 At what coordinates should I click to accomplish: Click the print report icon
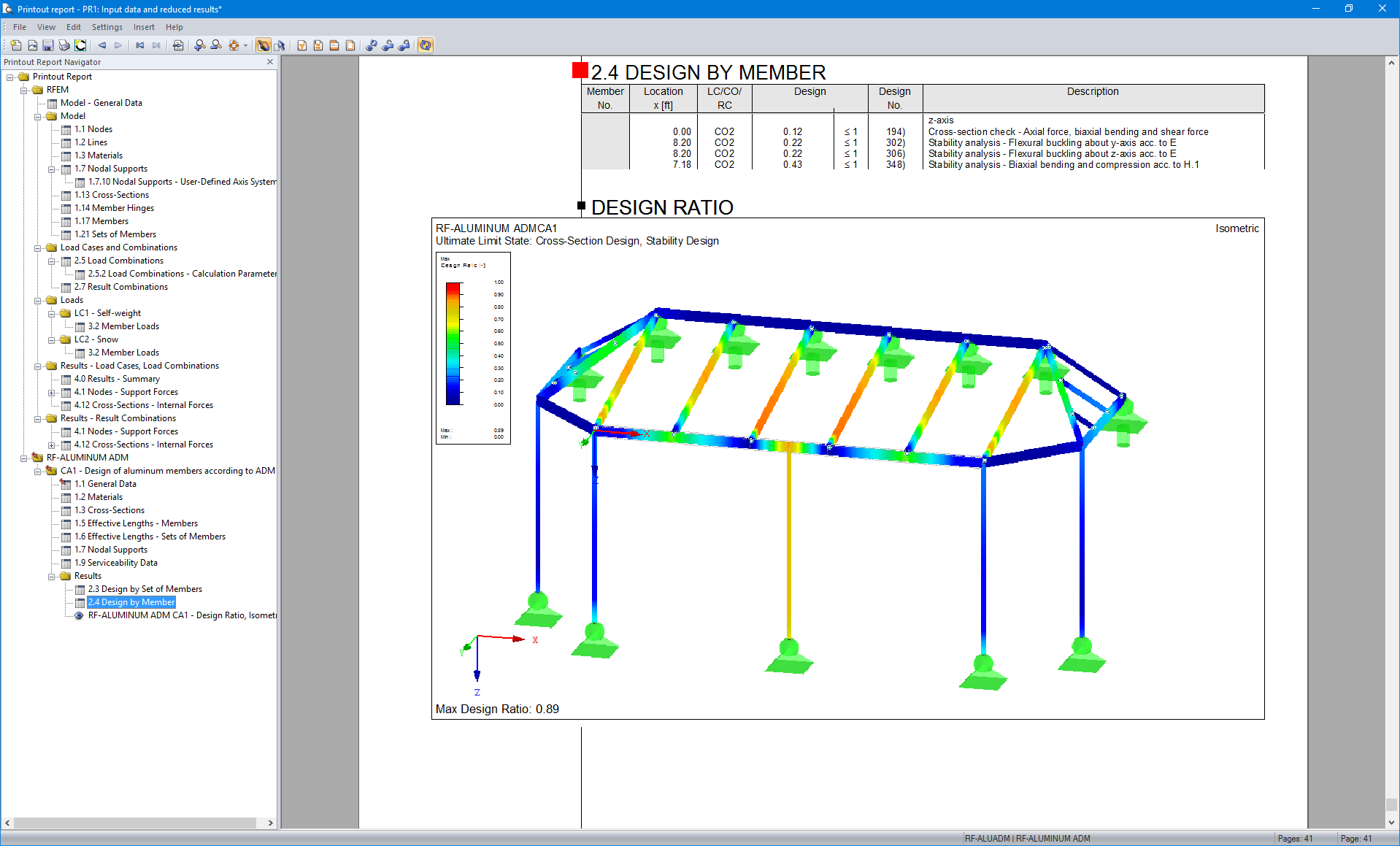64,45
